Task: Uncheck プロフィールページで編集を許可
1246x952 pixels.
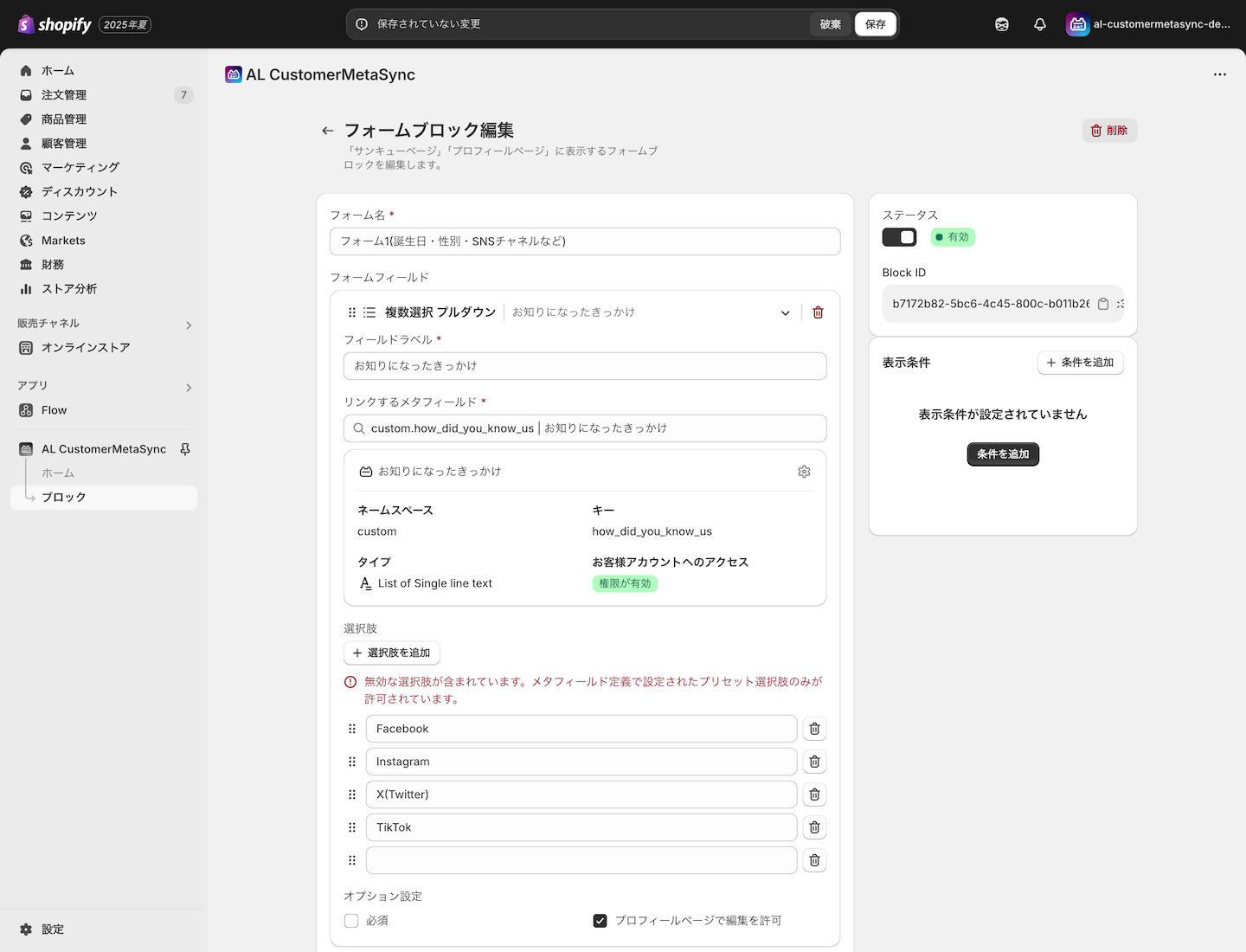Action: click(x=600, y=921)
